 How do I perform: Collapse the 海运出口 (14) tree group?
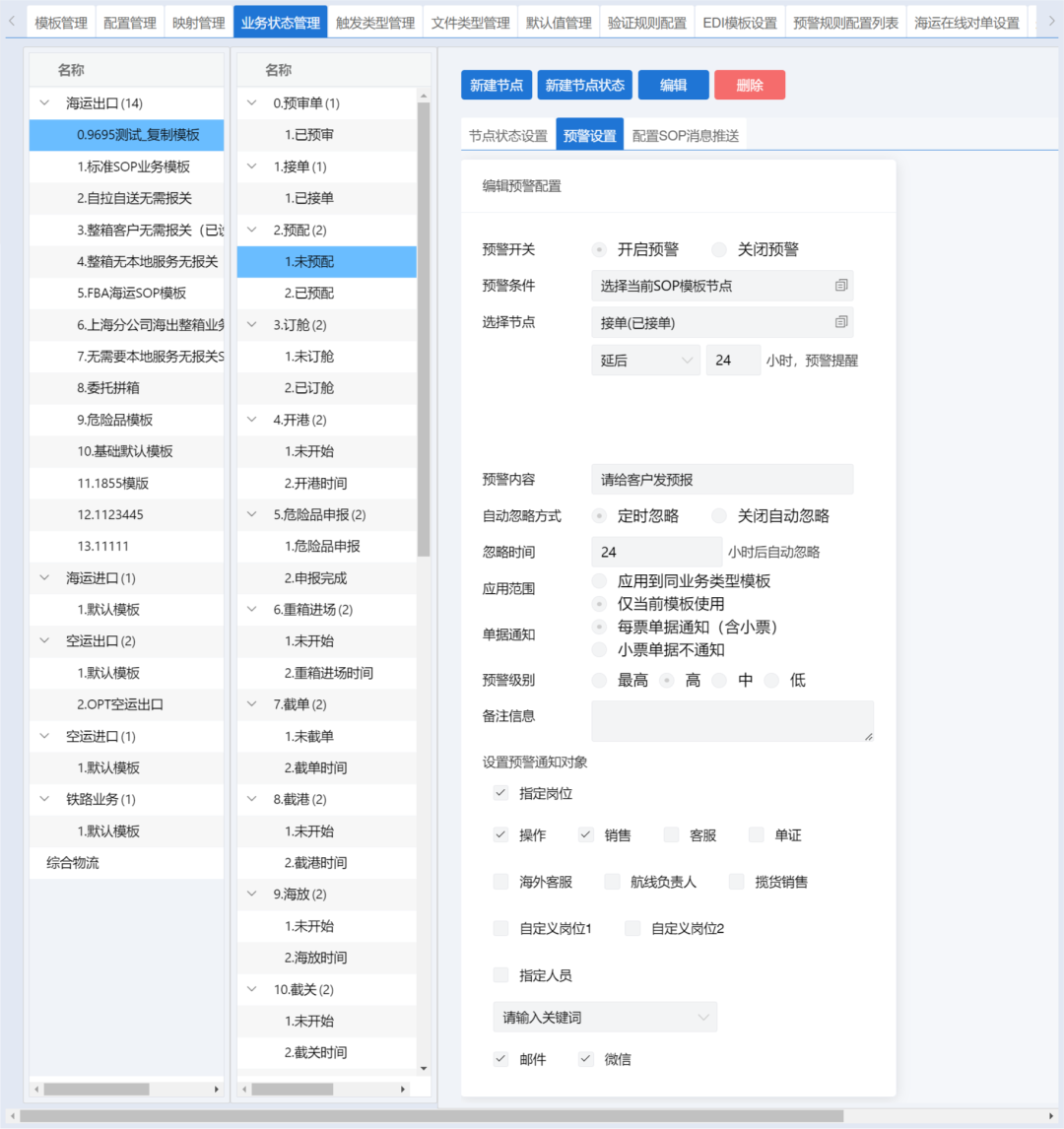44,103
